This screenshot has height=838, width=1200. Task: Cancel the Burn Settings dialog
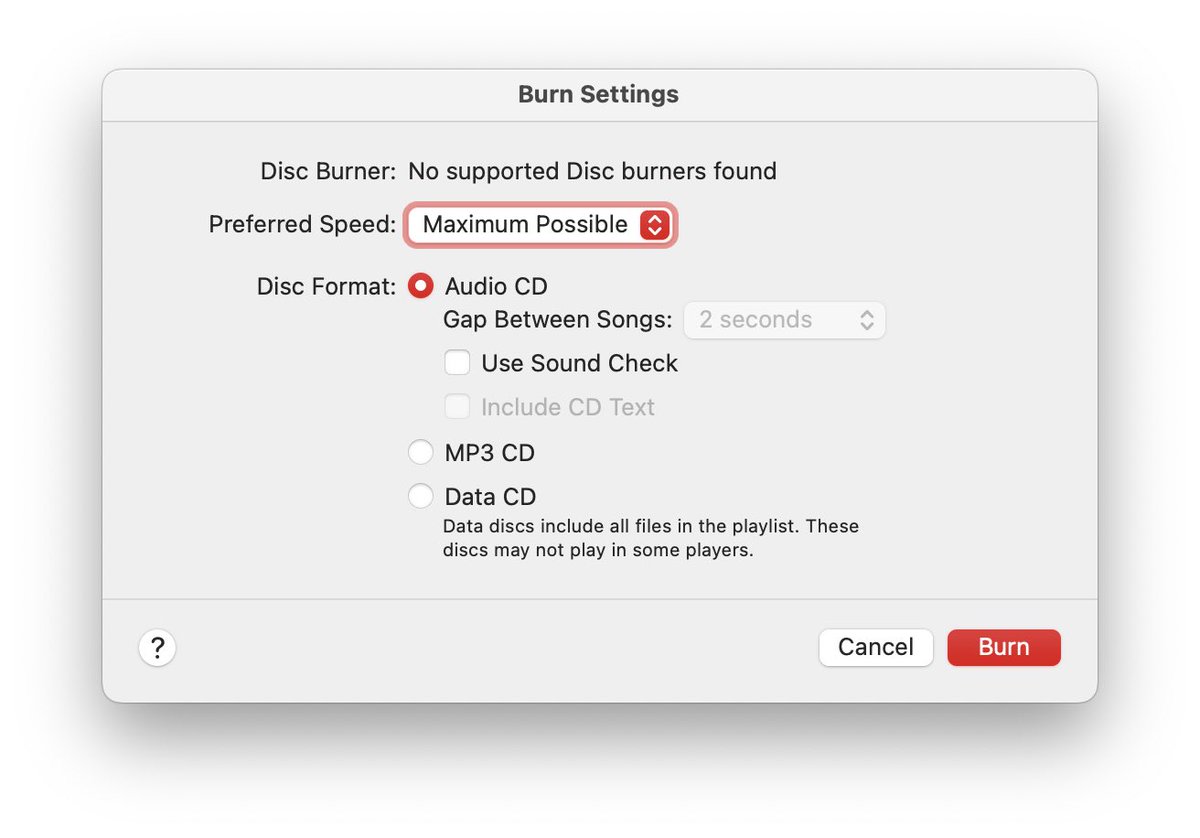pyautogui.click(x=876, y=647)
